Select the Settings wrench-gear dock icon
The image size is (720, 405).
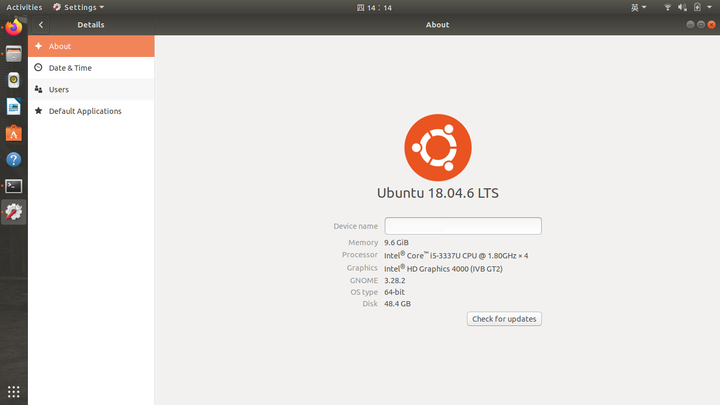[x=14, y=212]
